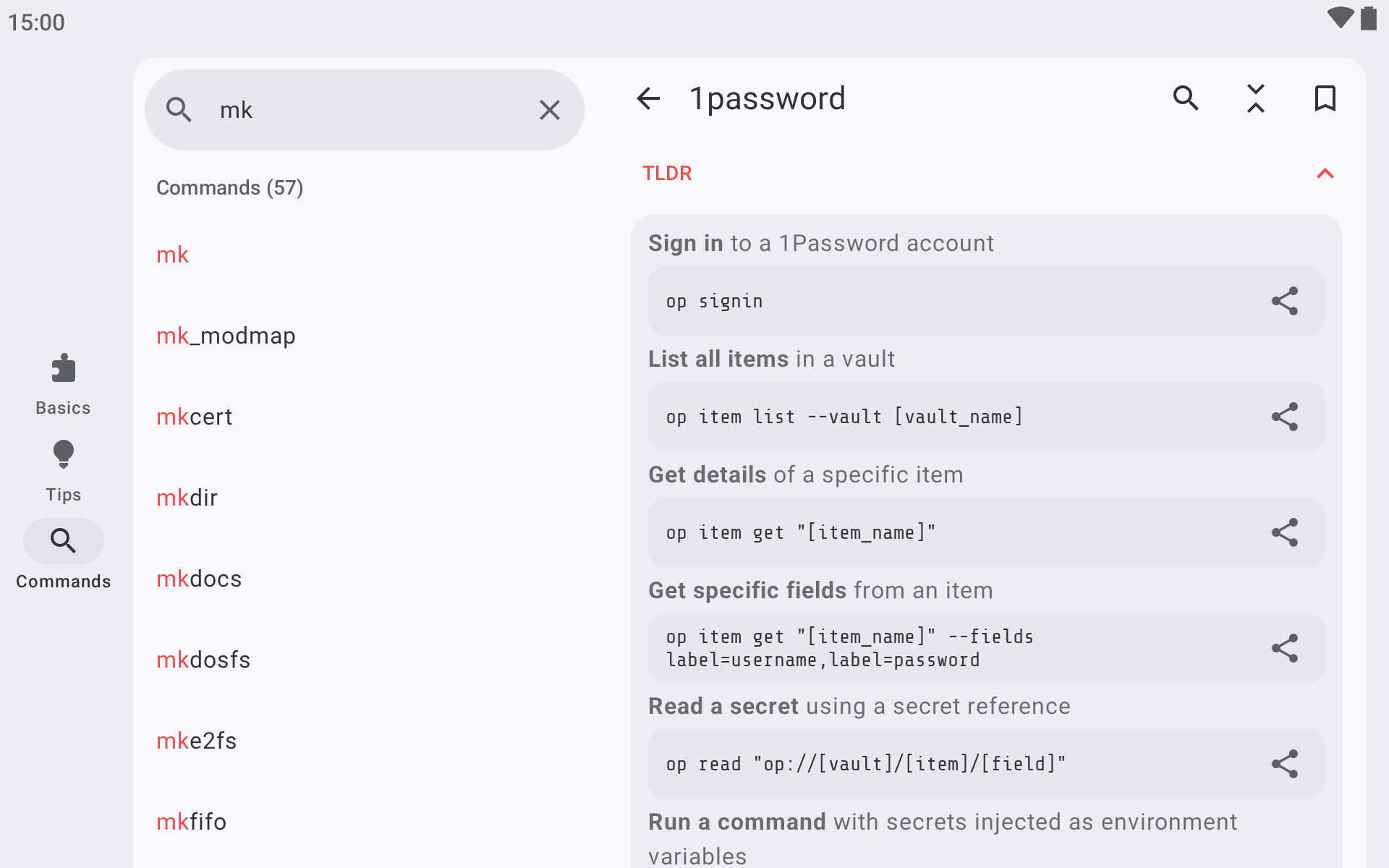This screenshot has width=1389, height=868.
Task: Click the '1password' page title
Action: pyautogui.click(x=768, y=98)
